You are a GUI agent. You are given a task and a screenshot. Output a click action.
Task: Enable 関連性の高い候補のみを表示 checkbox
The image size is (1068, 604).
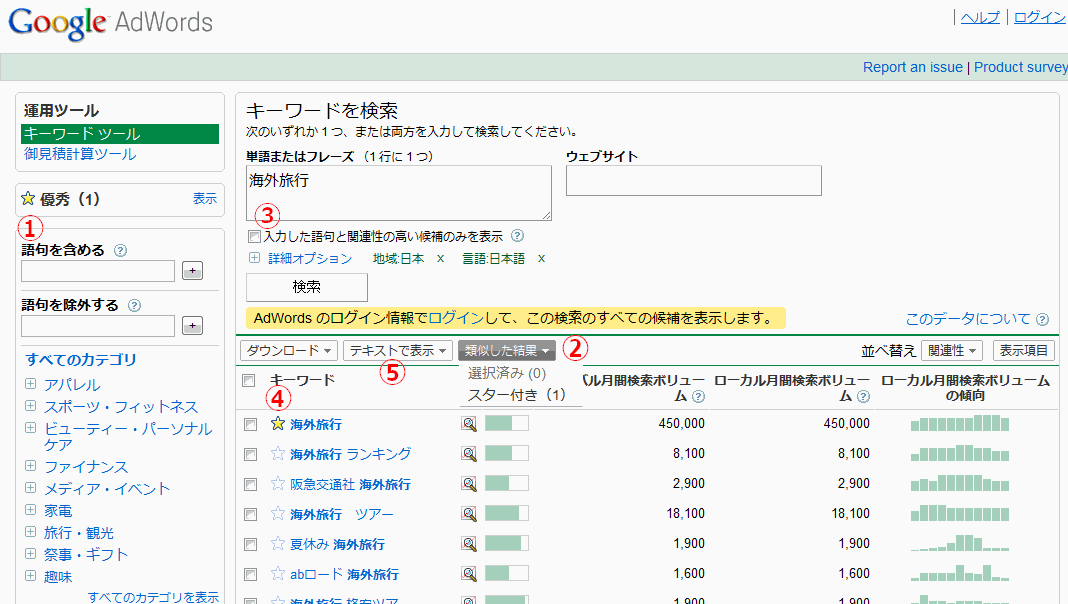click(x=254, y=237)
